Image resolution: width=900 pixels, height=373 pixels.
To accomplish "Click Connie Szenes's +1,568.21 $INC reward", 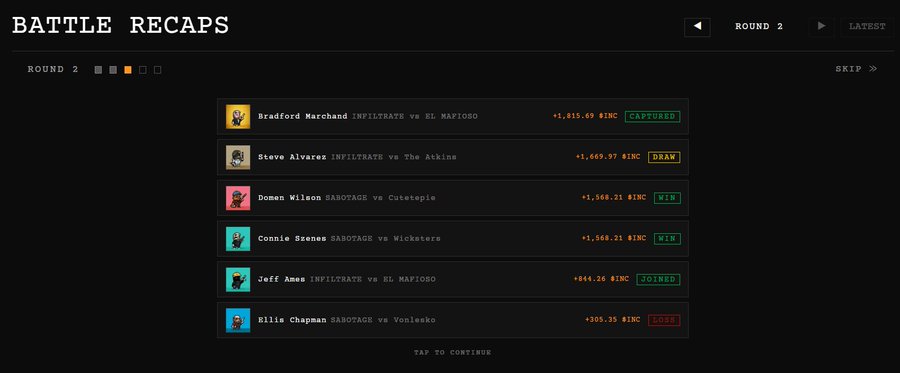I will coord(614,238).
